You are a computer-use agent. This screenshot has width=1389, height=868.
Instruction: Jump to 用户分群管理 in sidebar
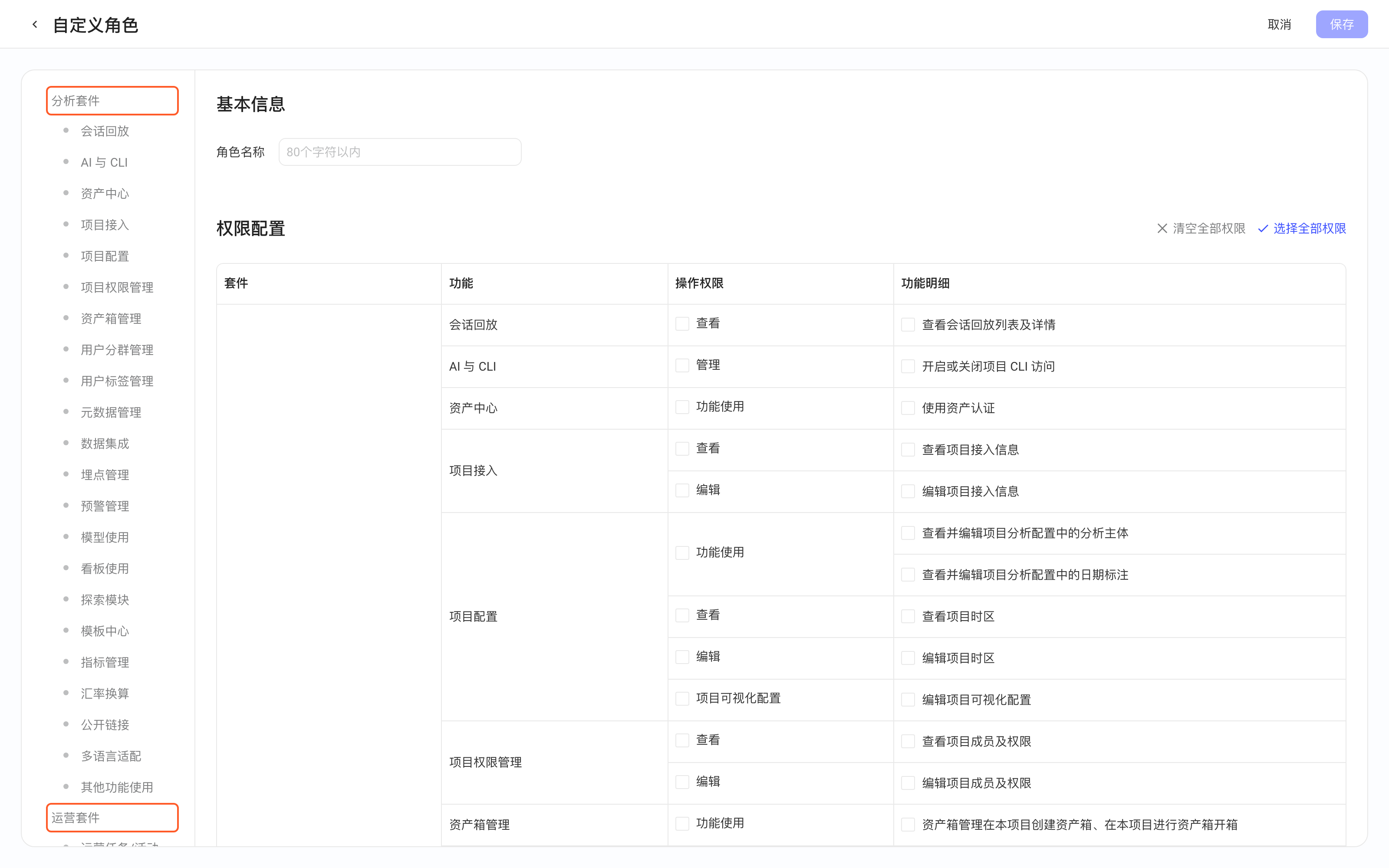pyautogui.click(x=117, y=350)
